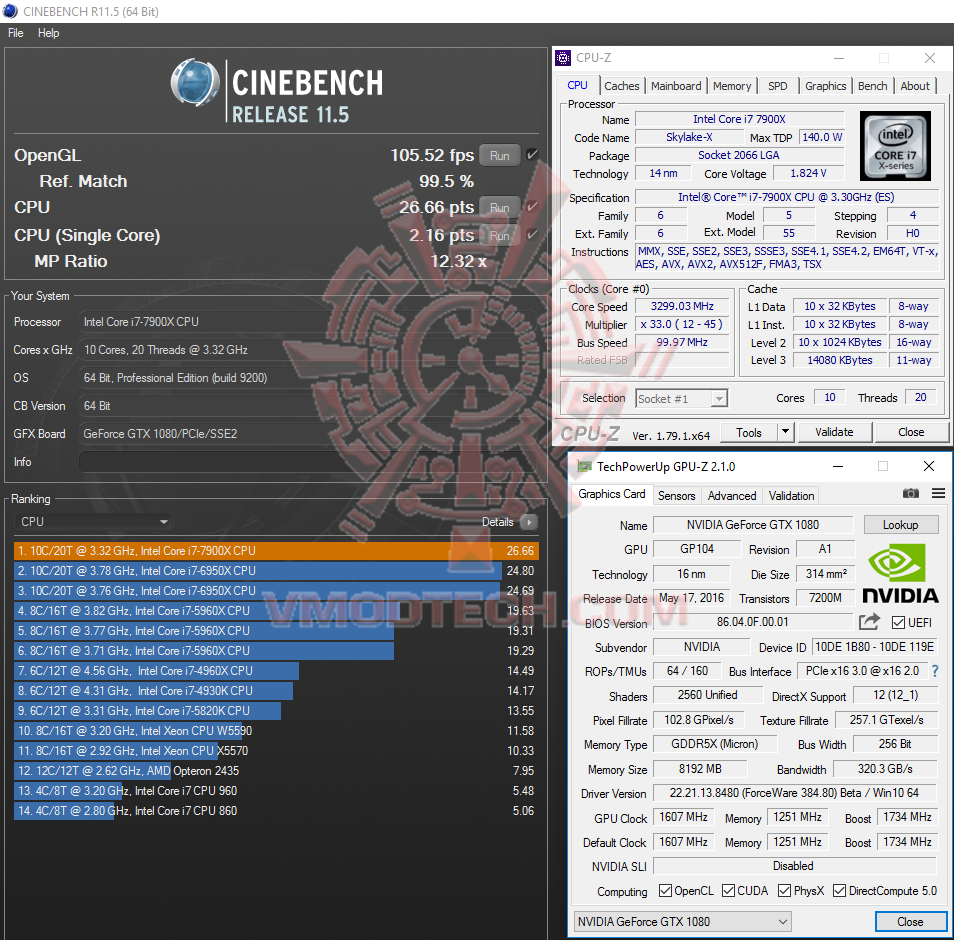
Task: Click the empty Info field in Cinebench
Action: pos(308,462)
